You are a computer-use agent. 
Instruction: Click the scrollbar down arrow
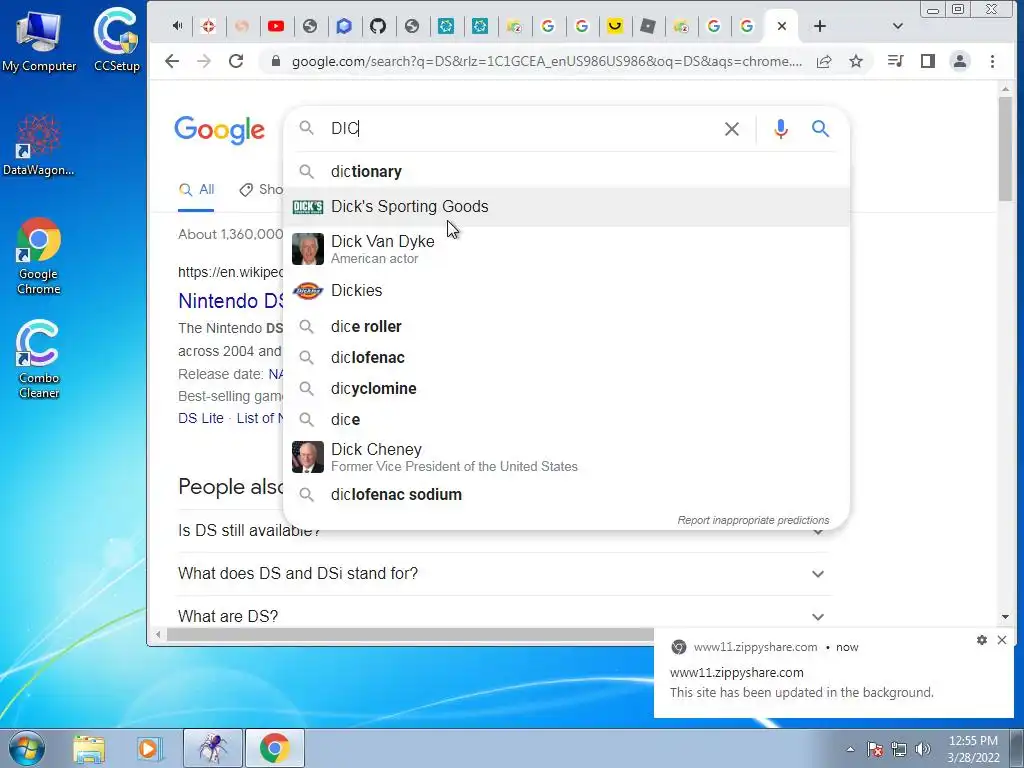[1005, 616]
